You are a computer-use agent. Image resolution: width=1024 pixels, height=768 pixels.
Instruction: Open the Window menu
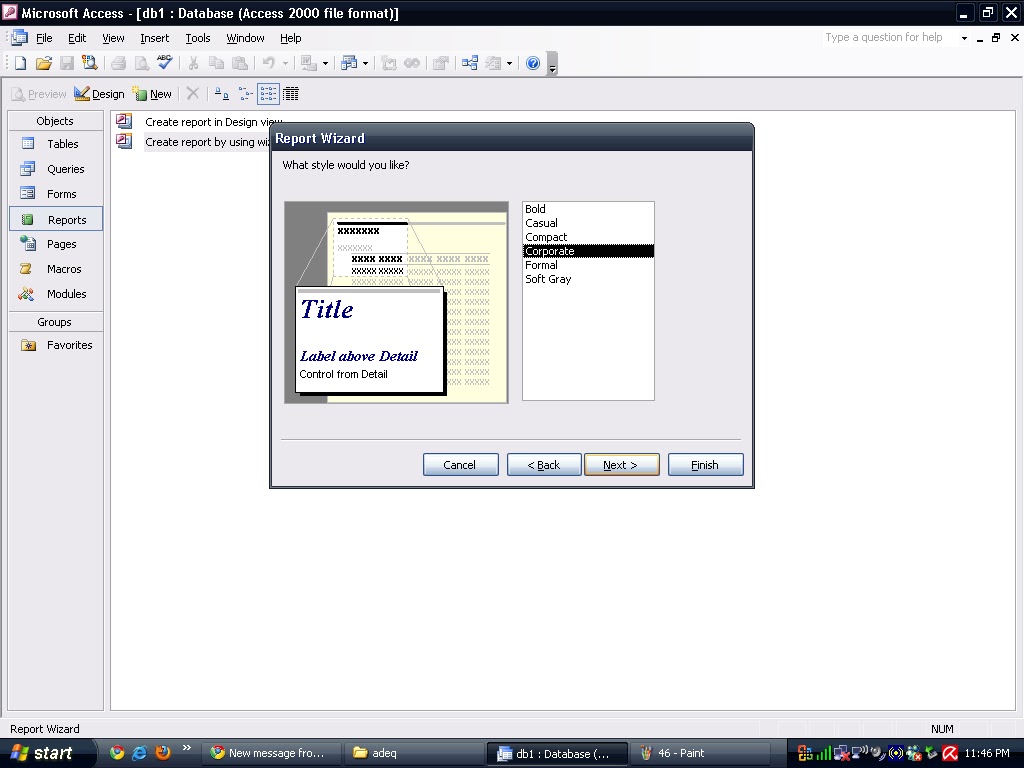245,38
